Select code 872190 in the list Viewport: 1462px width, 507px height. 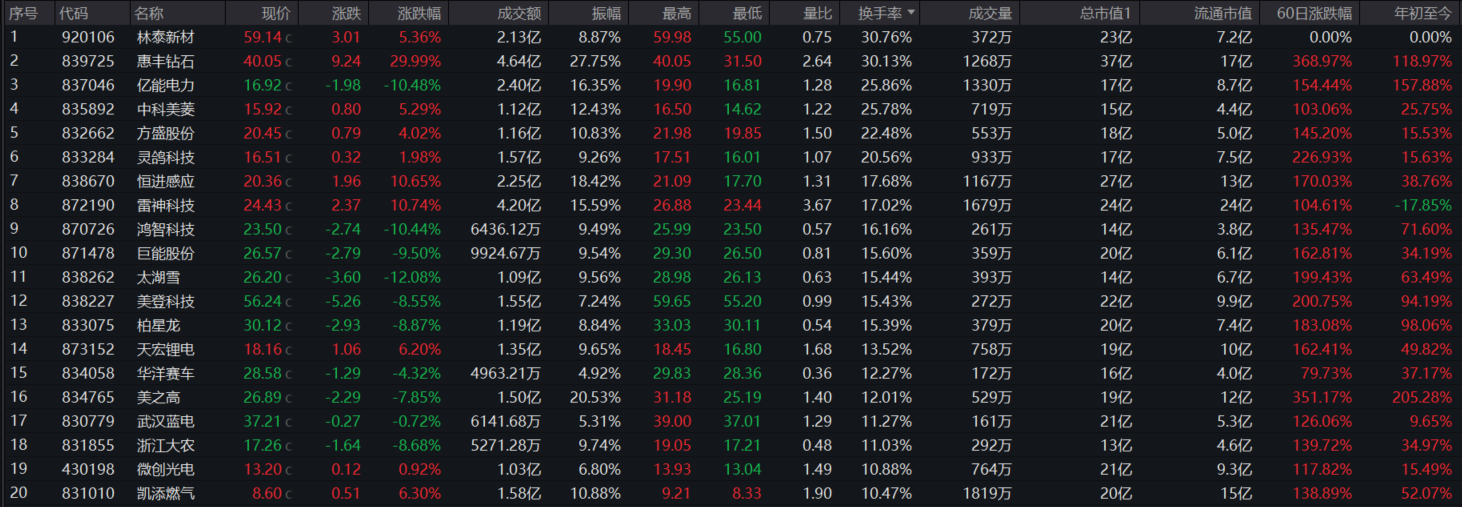[x=88, y=205]
